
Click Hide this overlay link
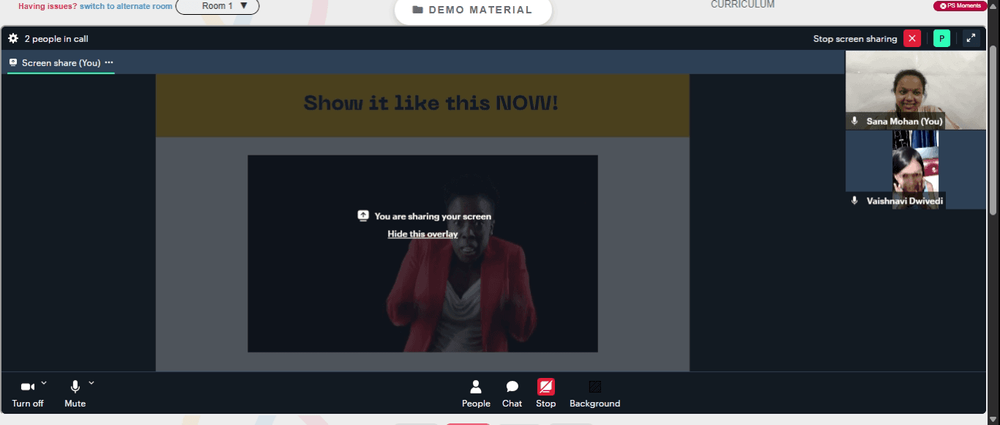[423, 234]
